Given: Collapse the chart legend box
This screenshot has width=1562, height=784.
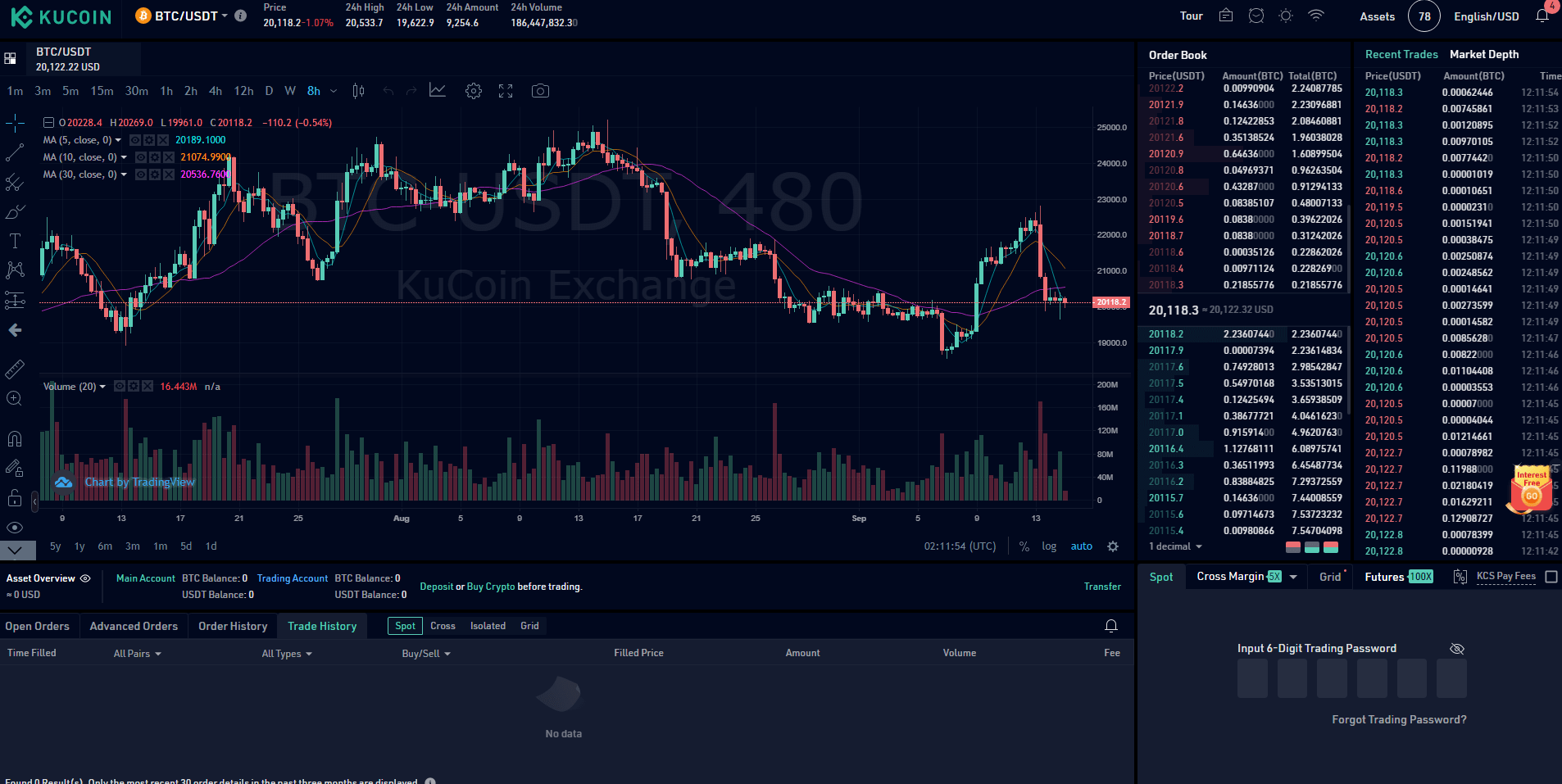Looking at the screenshot, I should pos(48,123).
